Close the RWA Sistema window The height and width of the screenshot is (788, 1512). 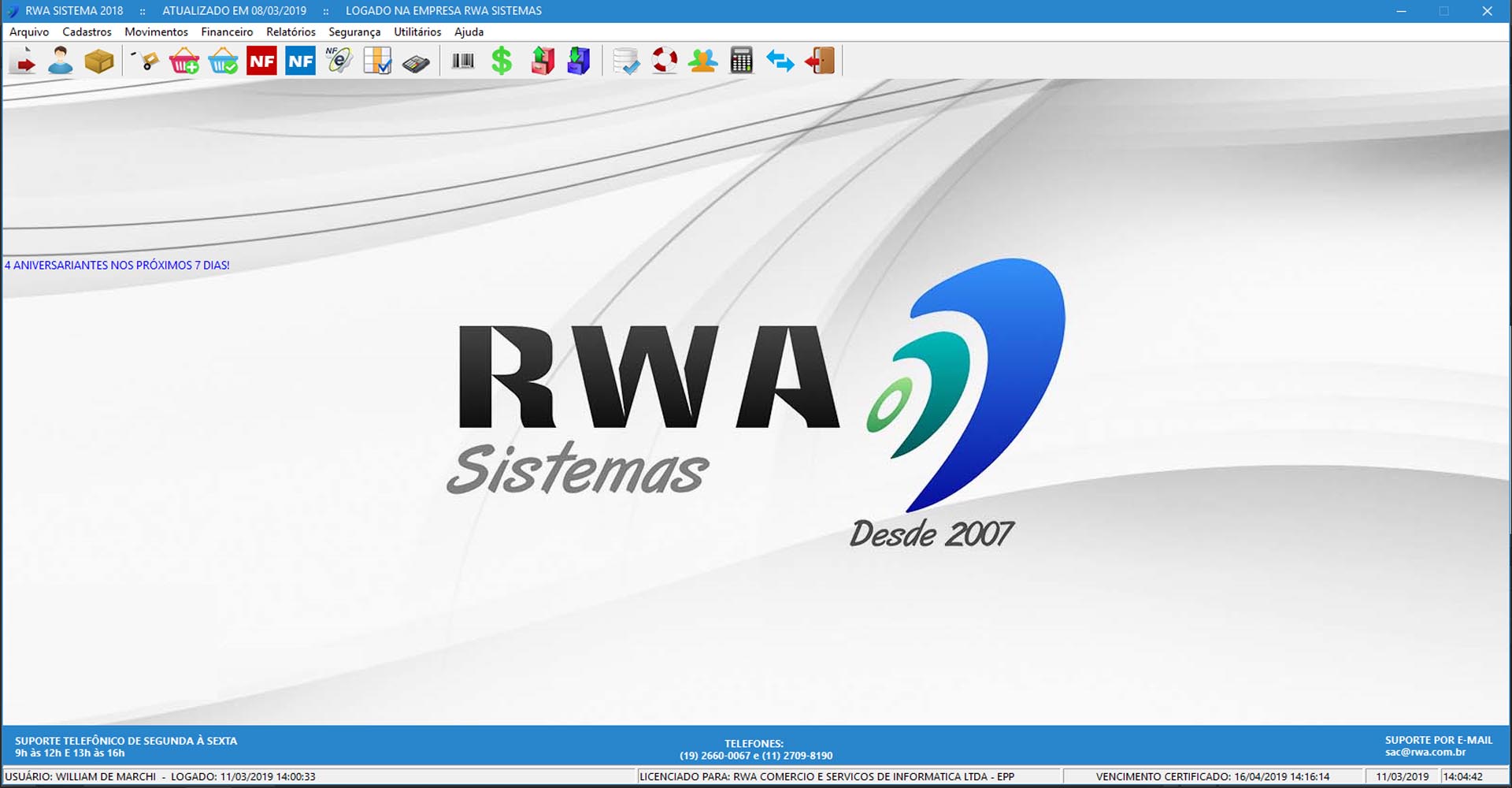click(x=1487, y=11)
